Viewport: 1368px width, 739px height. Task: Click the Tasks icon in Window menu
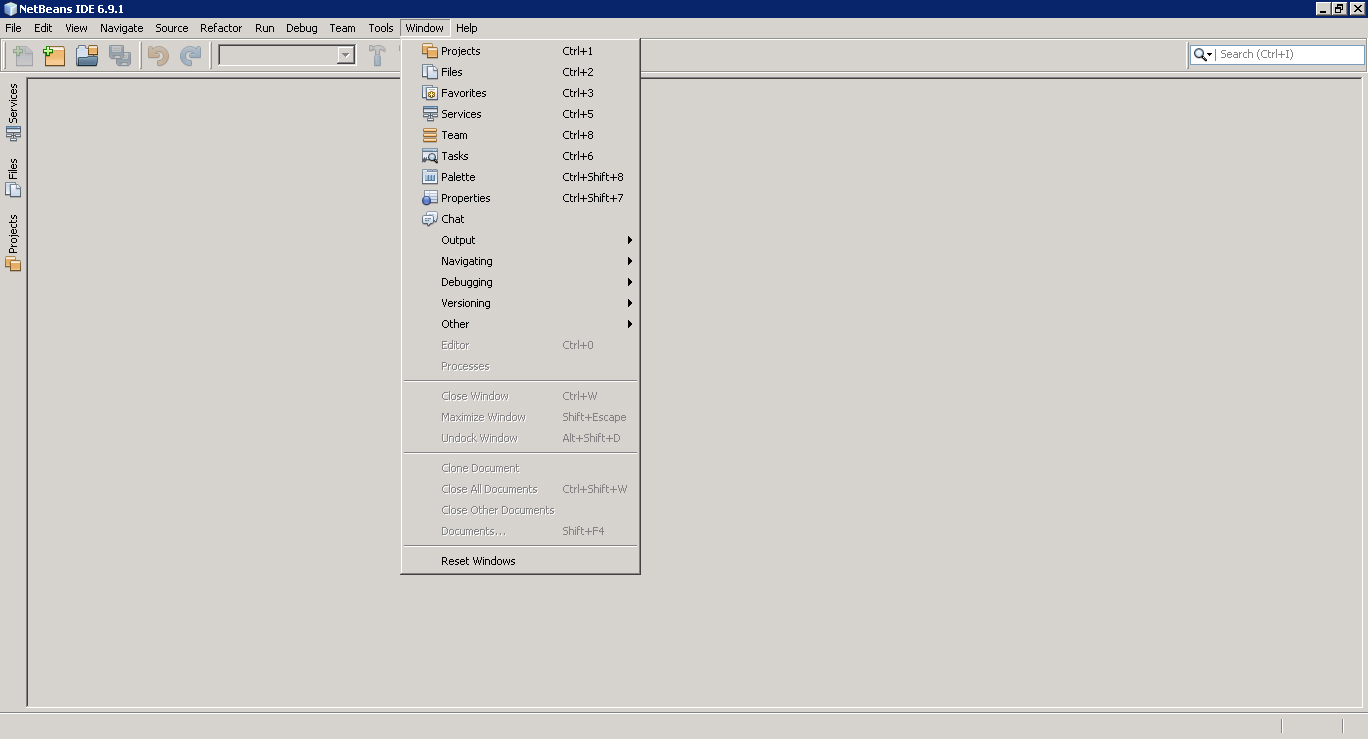point(430,156)
